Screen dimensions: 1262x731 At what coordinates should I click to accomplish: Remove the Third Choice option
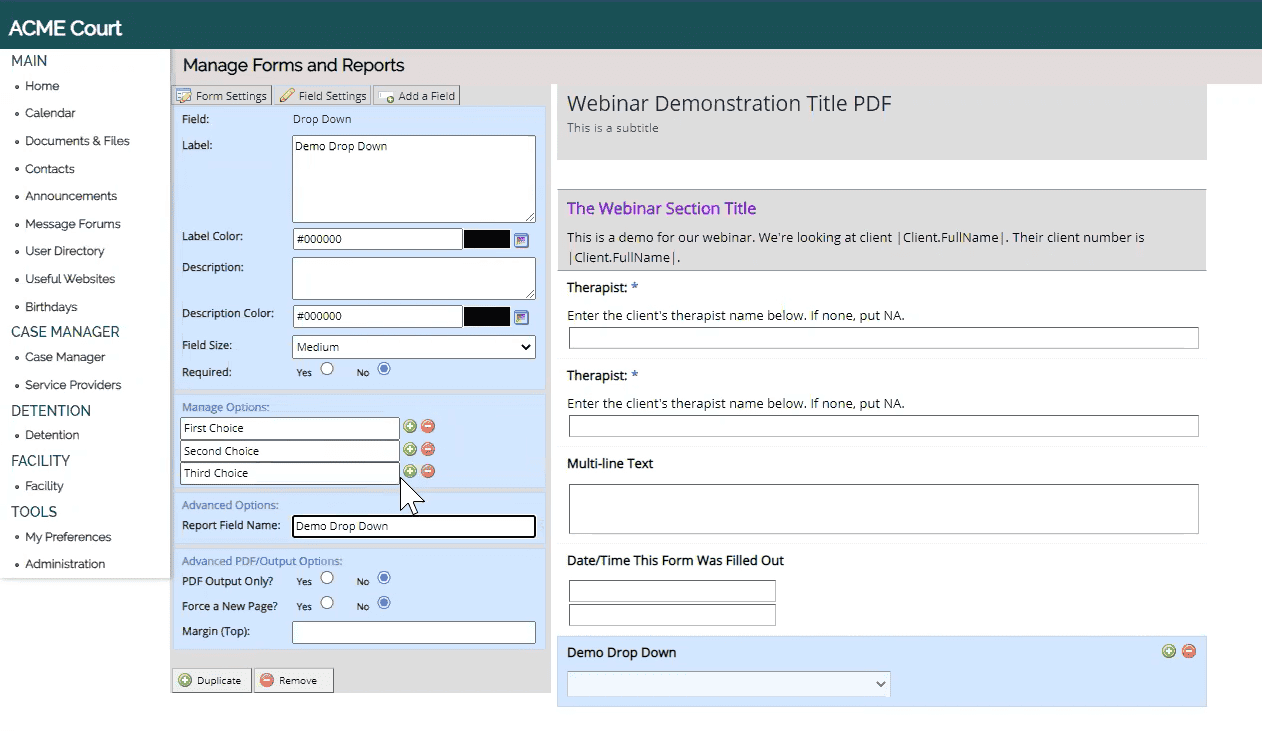coord(428,471)
